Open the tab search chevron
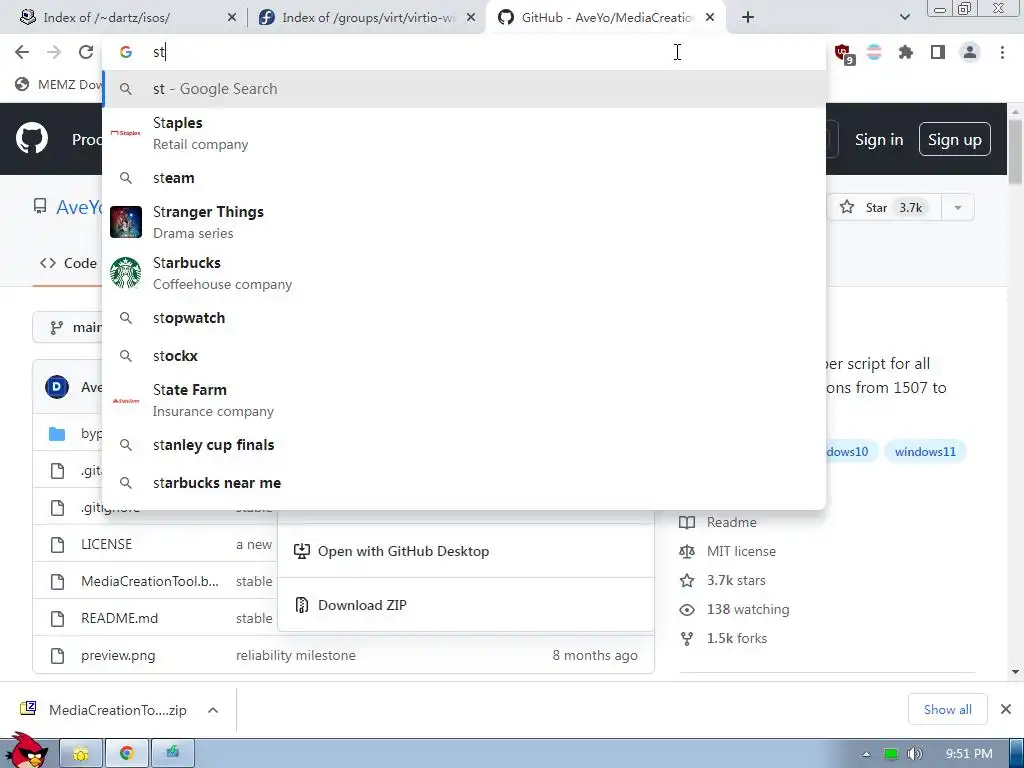The width and height of the screenshot is (1024, 768). pyautogui.click(x=904, y=18)
